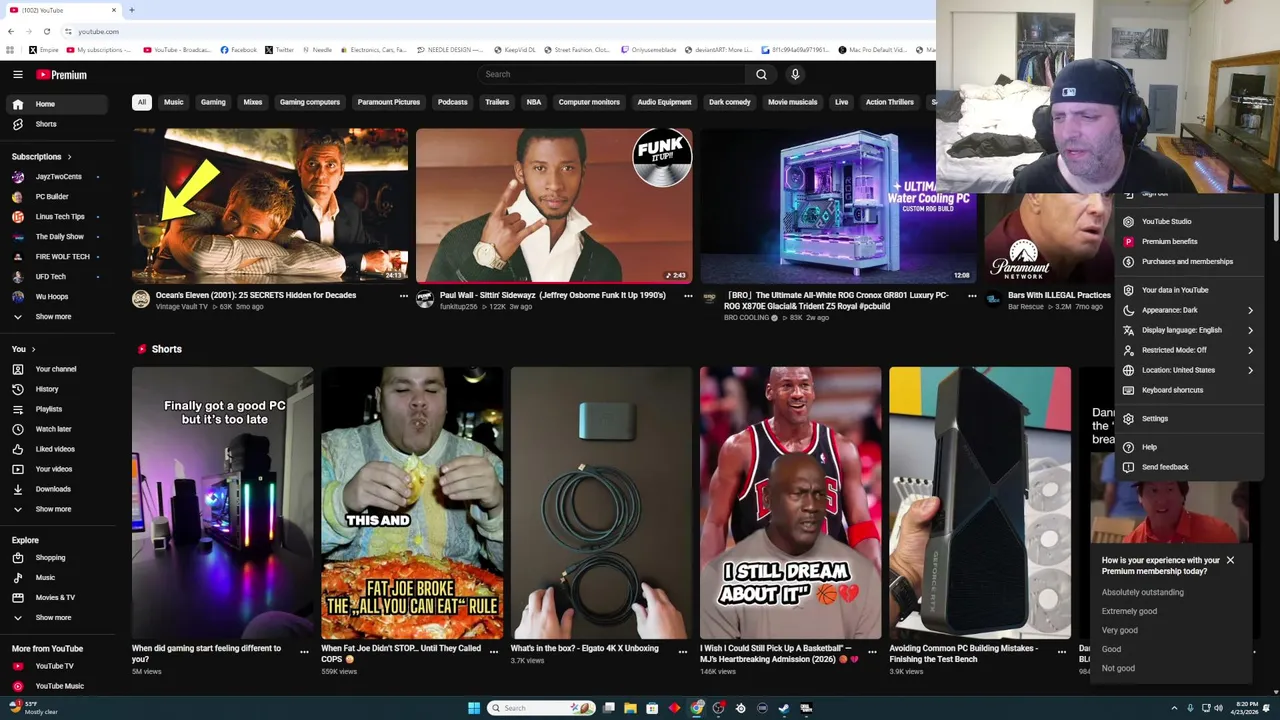This screenshot has width=1280, height=720.
Task: Select the Music filter chip
Action: (173, 102)
